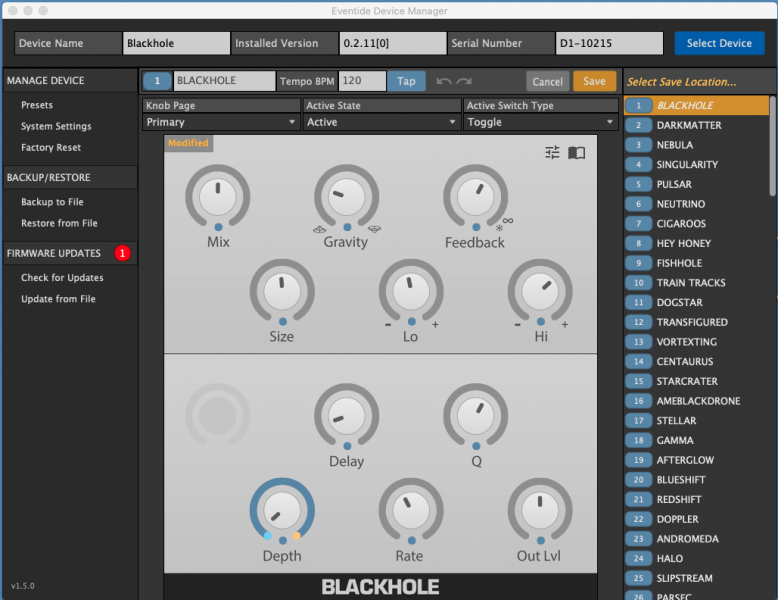Select preset 18 GAMMA
778x600 pixels.
[696, 440]
